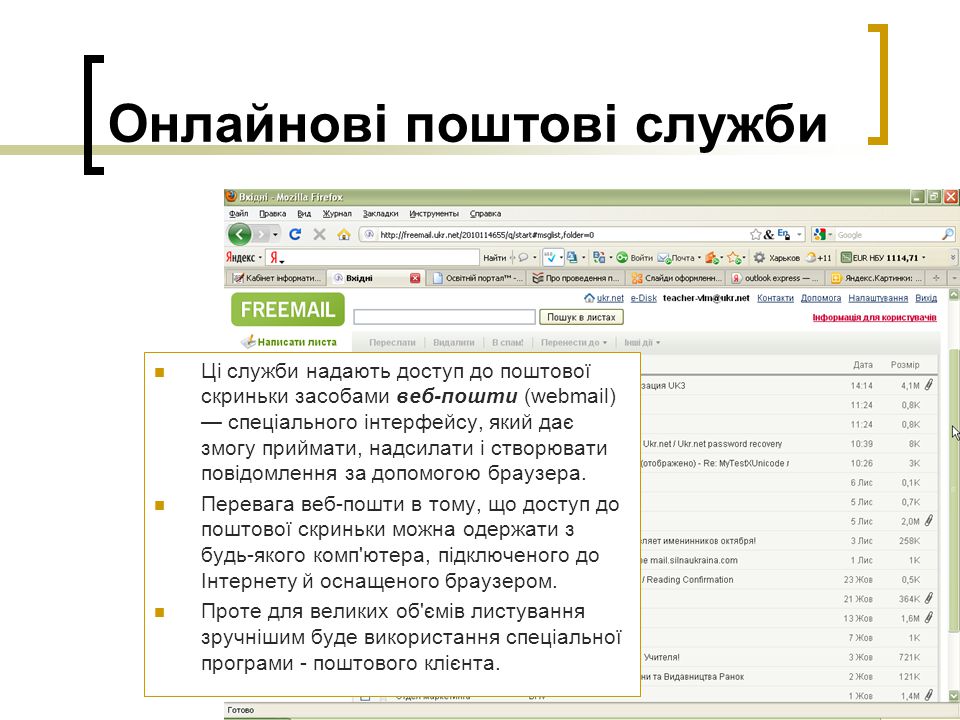The height and width of the screenshot is (720, 960).
Task: Switch to the Слайди оформленн... tab
Action: click(x=677, y=278)
